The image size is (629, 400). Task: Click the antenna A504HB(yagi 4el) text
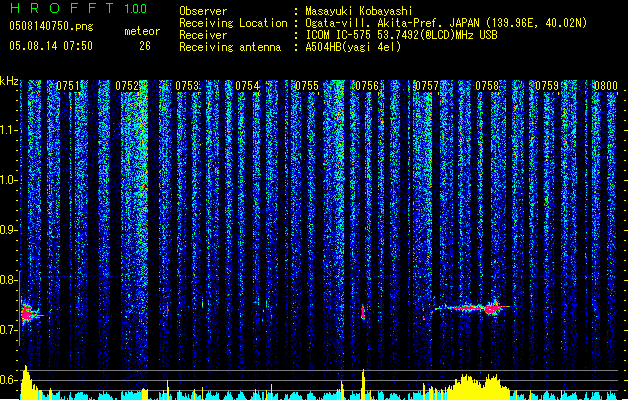pos(353,47)
